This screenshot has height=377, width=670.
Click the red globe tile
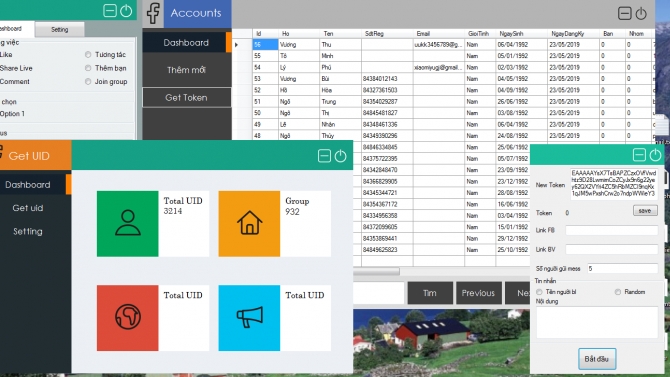127,318
